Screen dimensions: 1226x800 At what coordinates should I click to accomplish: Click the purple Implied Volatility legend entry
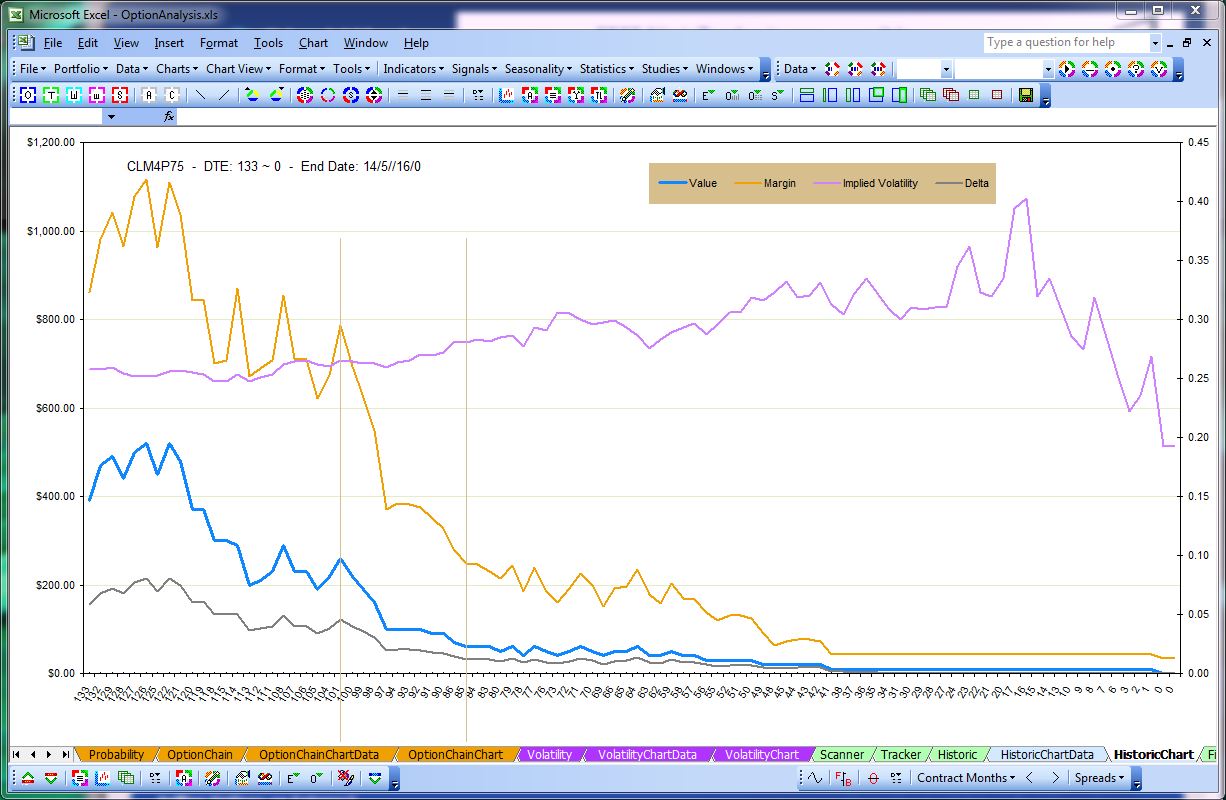[866, 183]
